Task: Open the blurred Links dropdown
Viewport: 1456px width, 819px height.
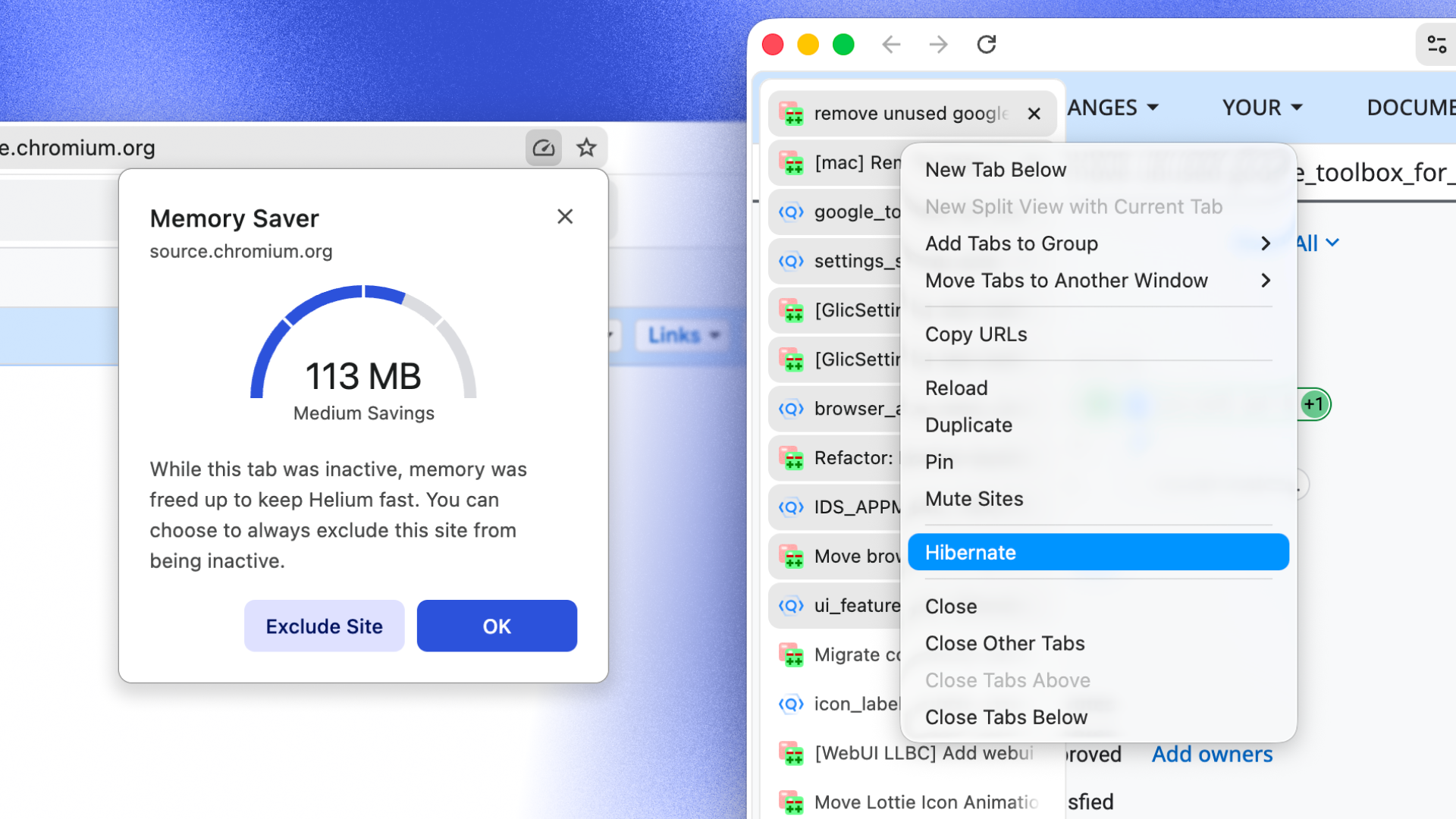Action: coord(684,335)
